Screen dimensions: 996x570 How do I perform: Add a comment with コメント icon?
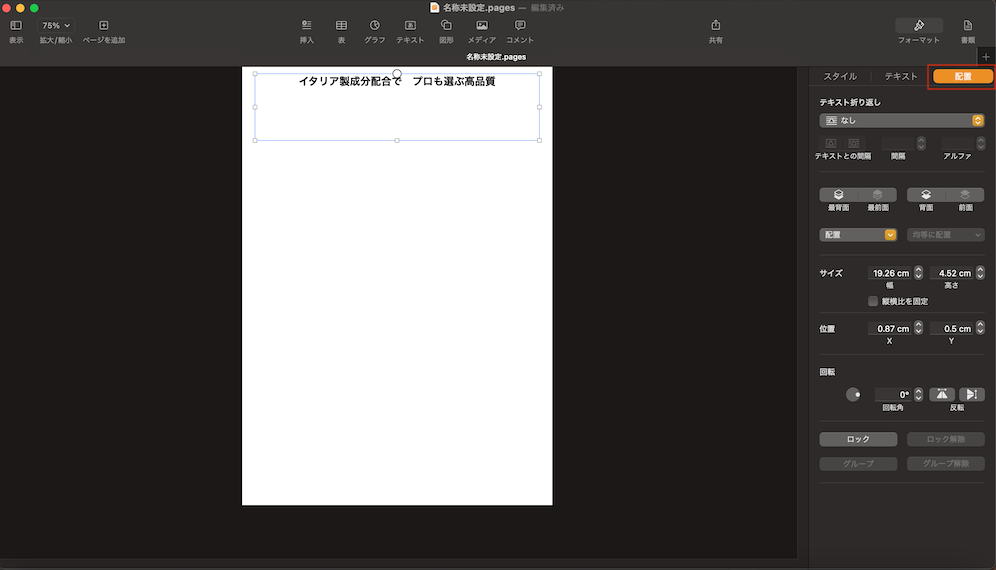(520, 25)
